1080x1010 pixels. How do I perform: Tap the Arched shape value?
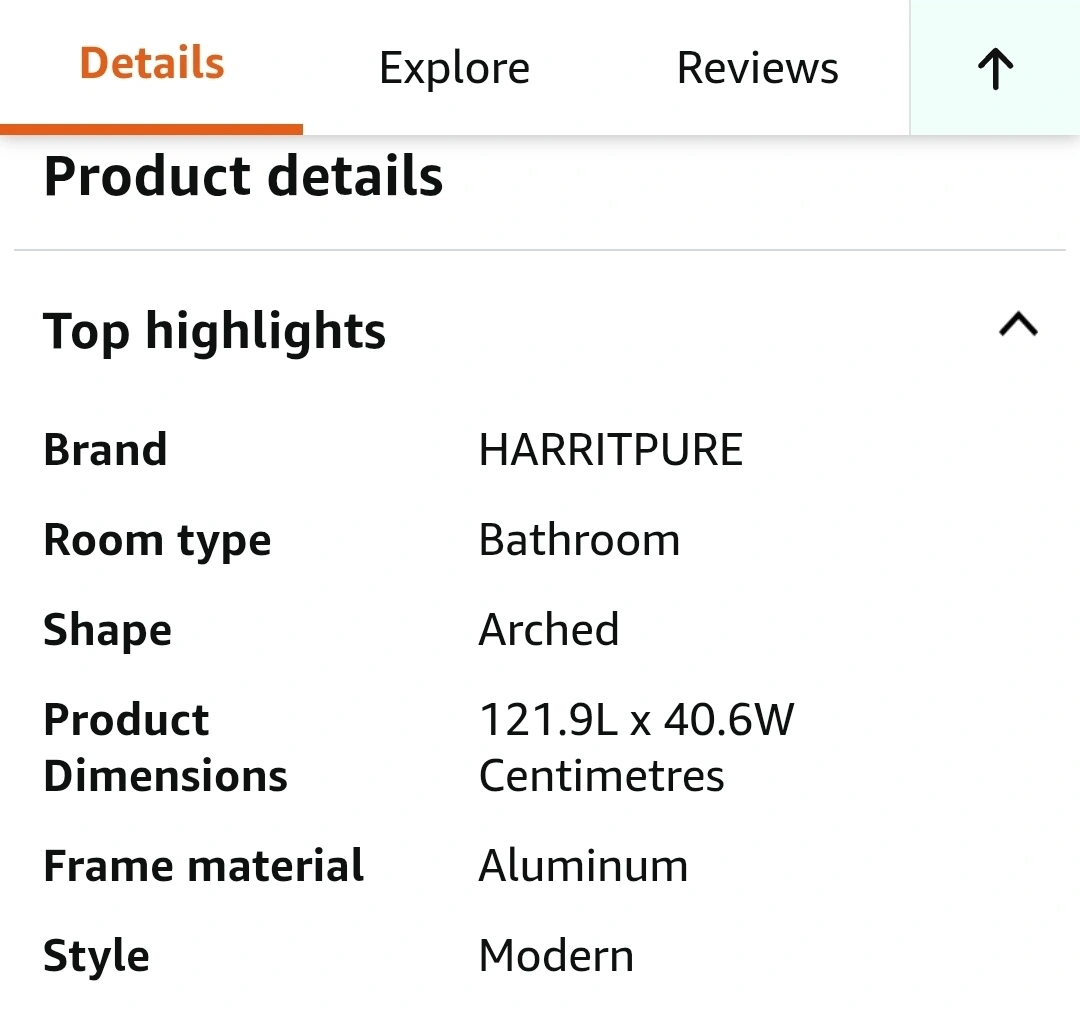(x=549, y=630)
